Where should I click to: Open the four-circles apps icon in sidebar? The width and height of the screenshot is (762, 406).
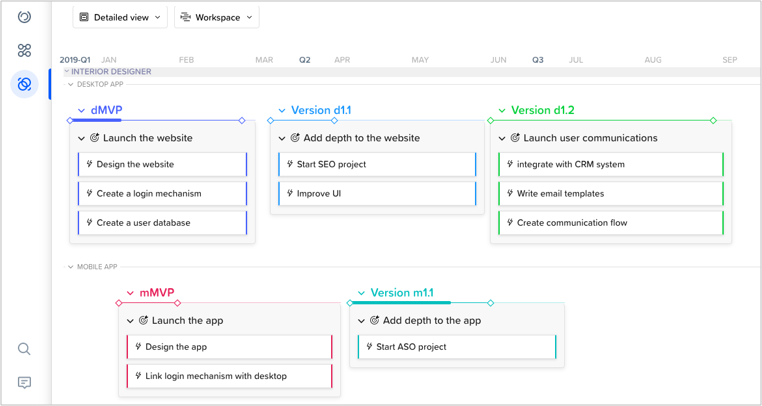click(x=24, y=50)
